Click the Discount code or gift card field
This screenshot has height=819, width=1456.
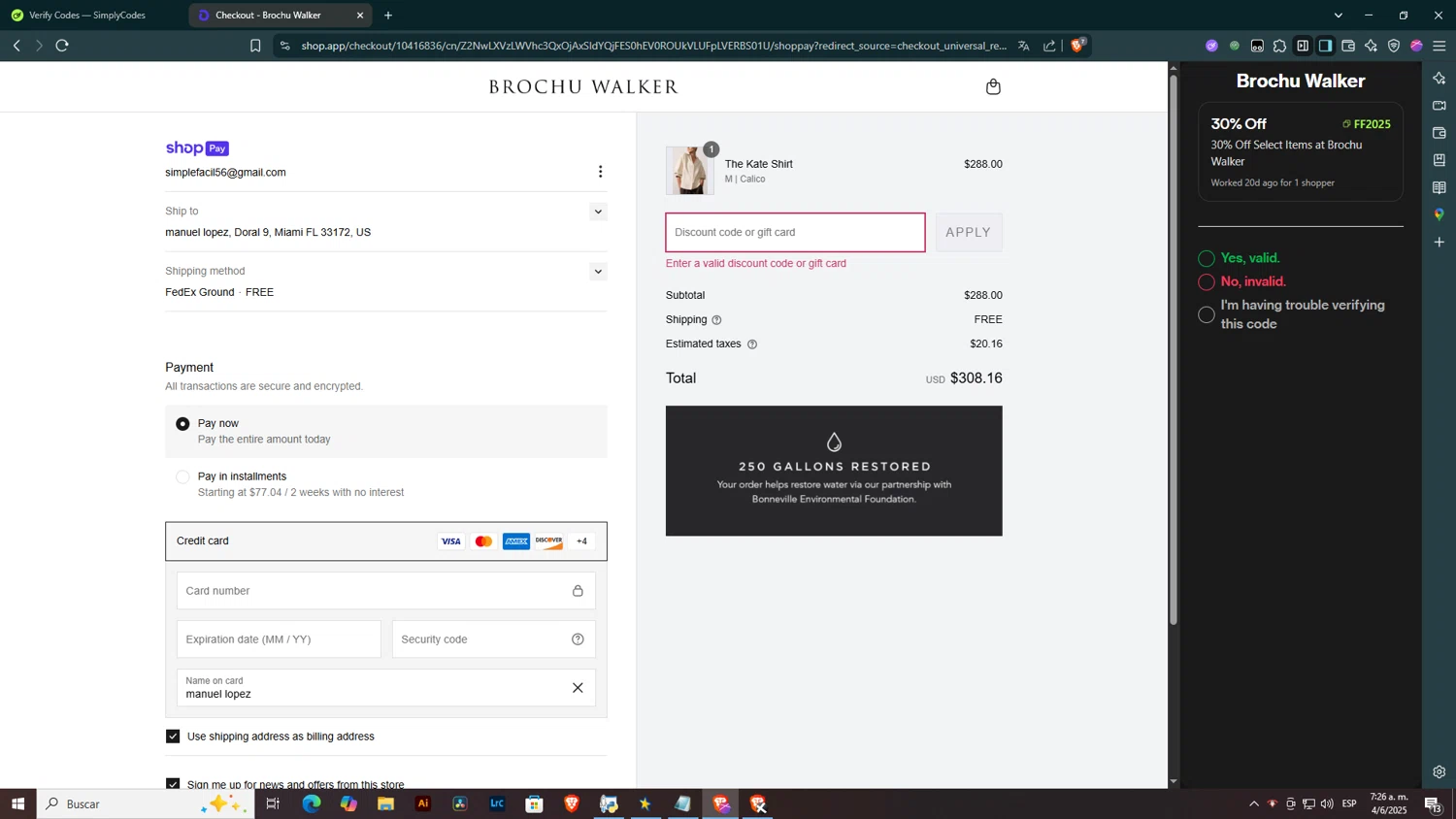pos(795,233)
